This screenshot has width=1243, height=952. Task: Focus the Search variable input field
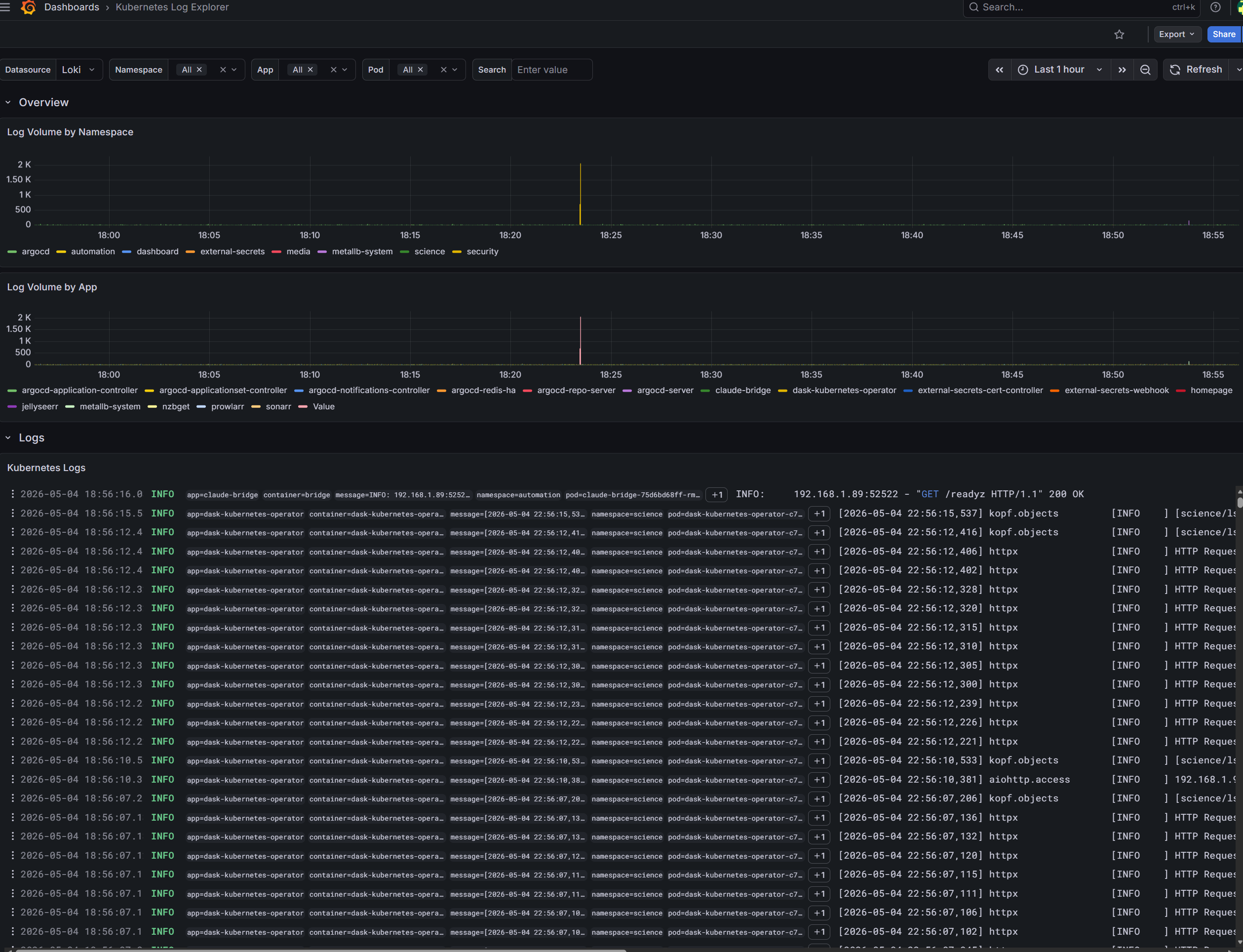point(552,70)
